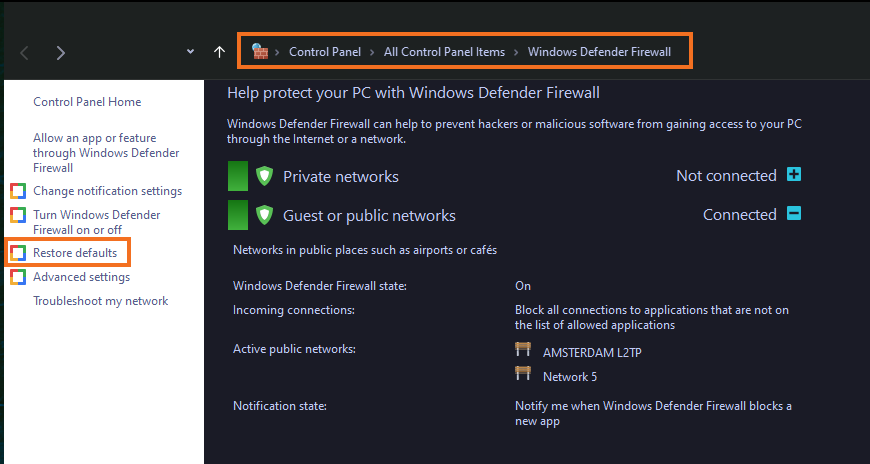Select Control Panel in the breadcrumb path
The image size is (870, 464).
click(x=325, y=52)
